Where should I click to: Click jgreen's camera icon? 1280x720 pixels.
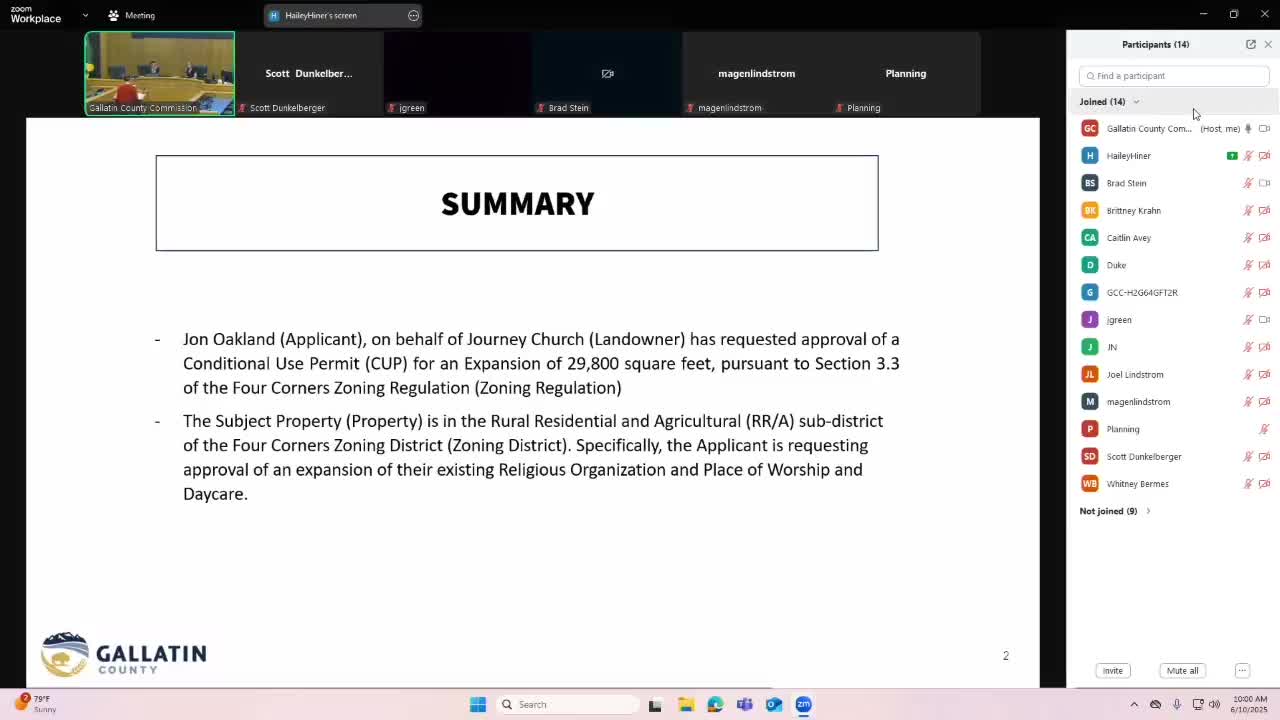click(1264, 320)
